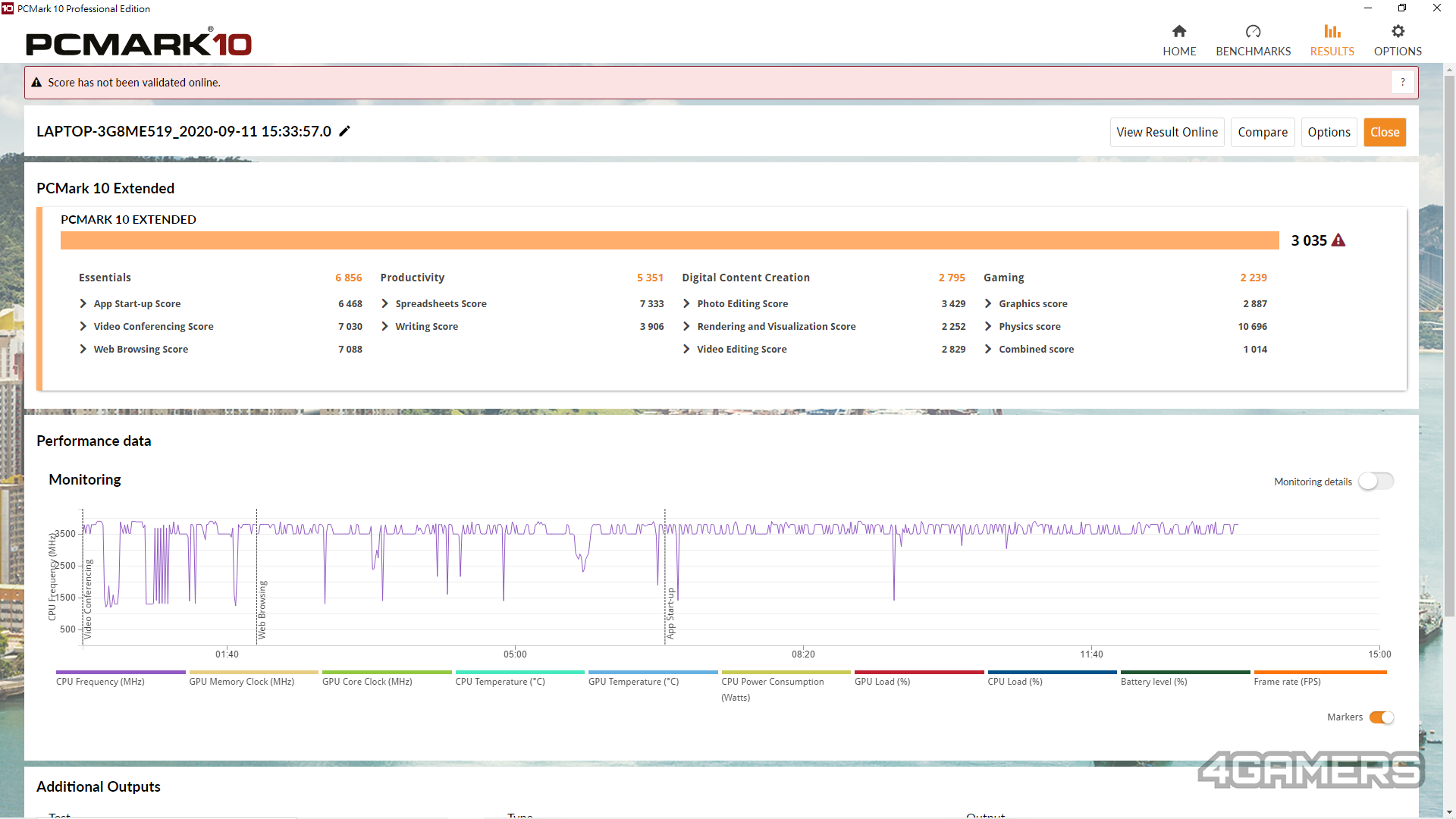This screenshot has height=819, width=1456.
Task: Click the Physics score value 10 696
Action: pyautogui.click(x=1253, y=326)
